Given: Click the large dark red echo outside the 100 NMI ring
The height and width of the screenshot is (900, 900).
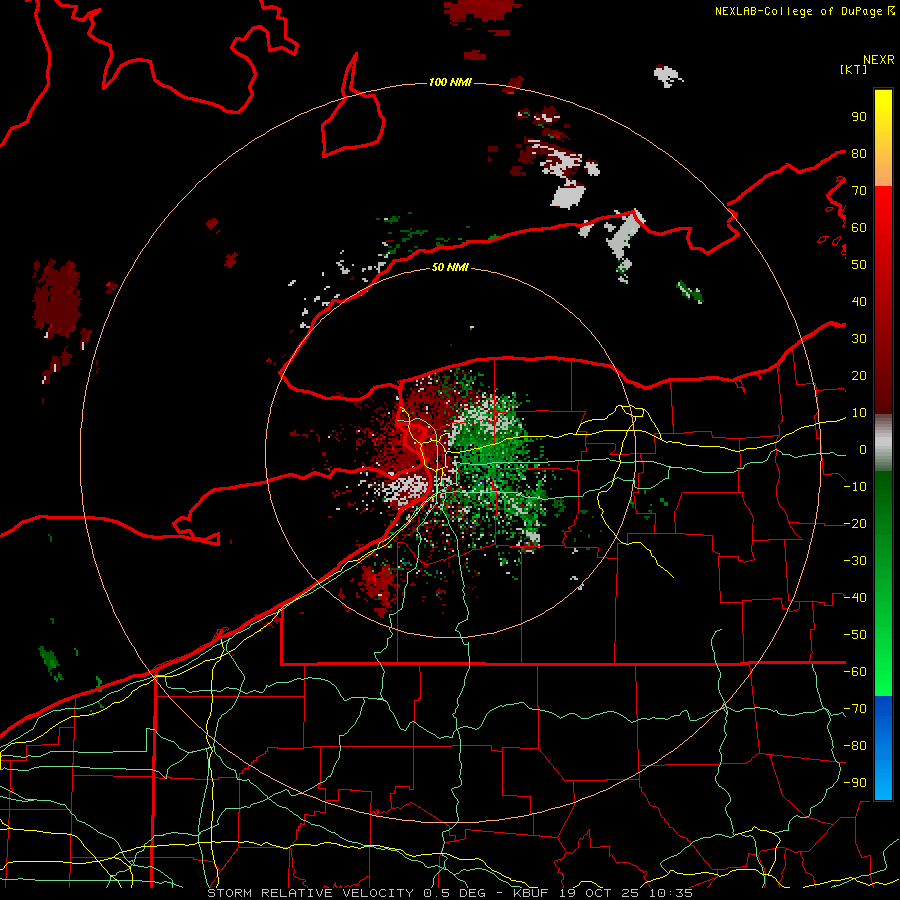Looking at the screenshot, I should 56,298.
